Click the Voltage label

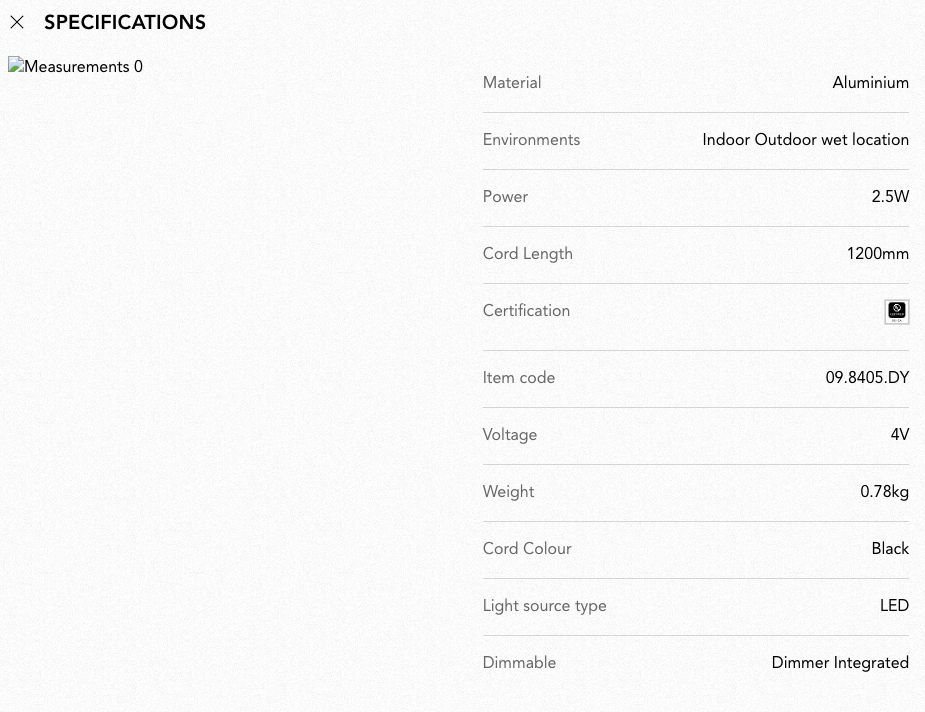coord(510,435)
